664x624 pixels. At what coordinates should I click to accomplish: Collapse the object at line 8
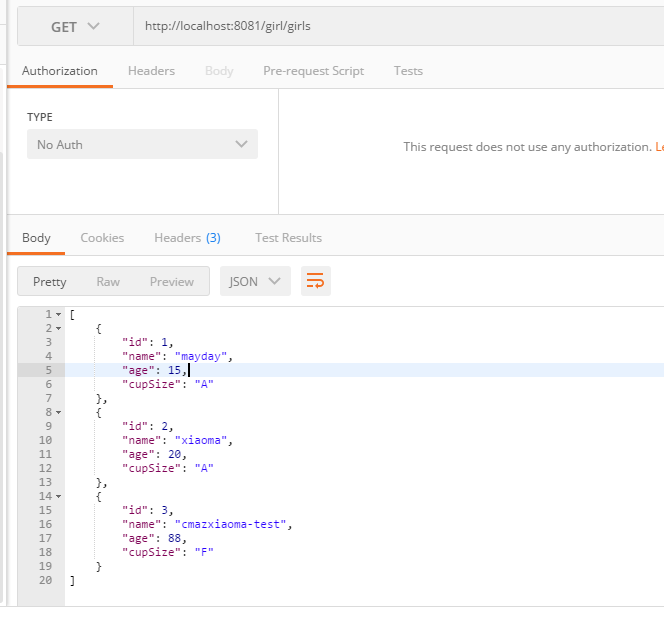click(x=58, y=411)
